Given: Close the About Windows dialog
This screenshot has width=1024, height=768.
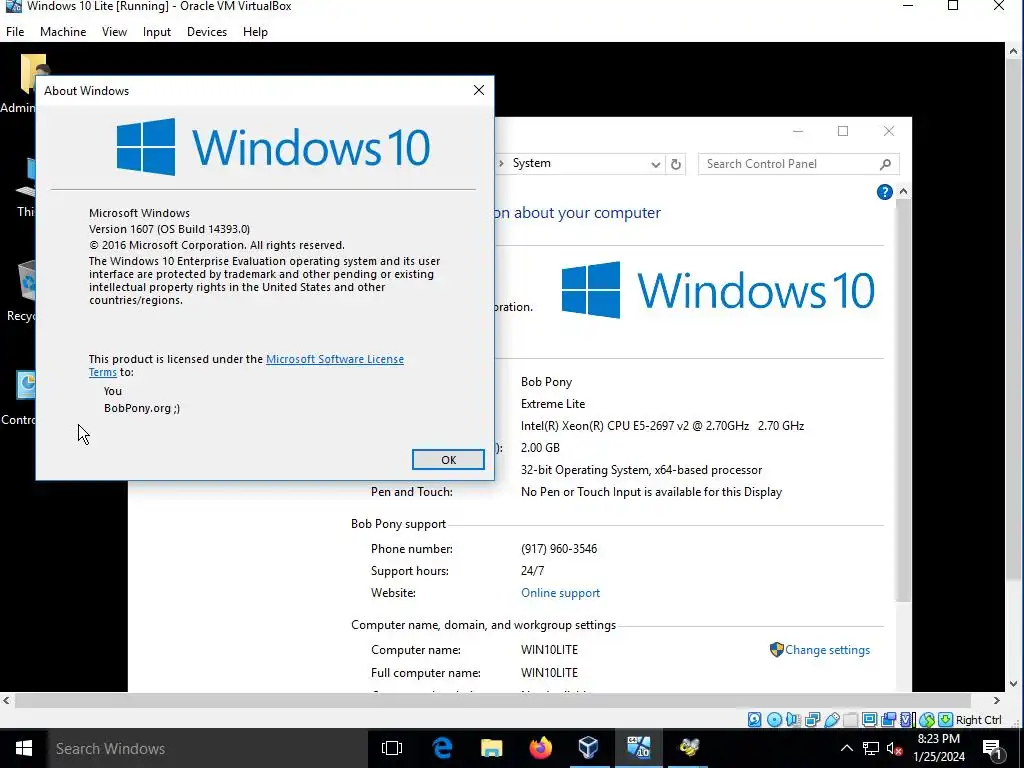Looking at the screenshot, I should pyautogui.click(x=479, y=90).
